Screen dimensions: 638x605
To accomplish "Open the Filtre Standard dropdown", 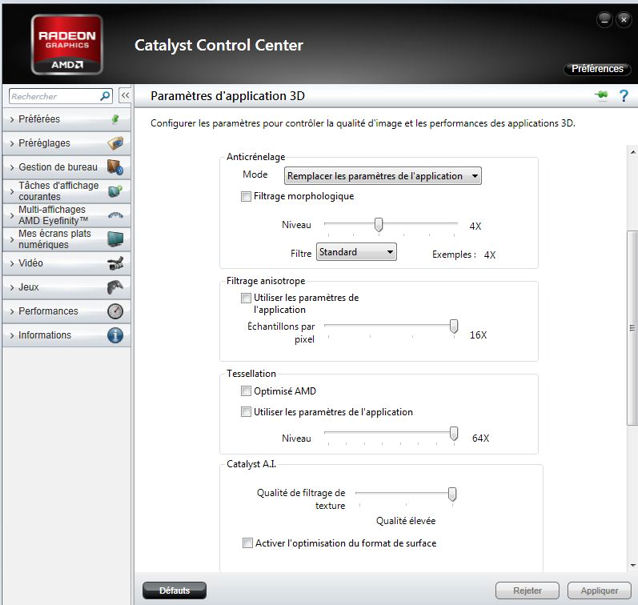I will click(356, 252).
